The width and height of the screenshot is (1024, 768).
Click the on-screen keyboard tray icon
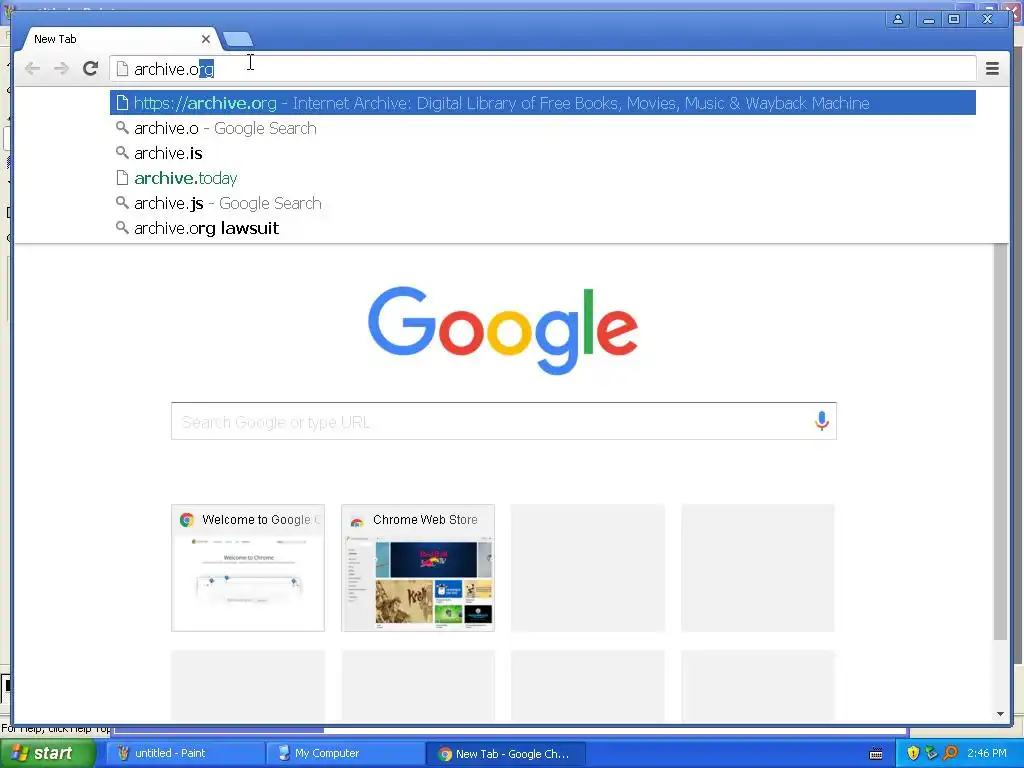click(876, 754)
